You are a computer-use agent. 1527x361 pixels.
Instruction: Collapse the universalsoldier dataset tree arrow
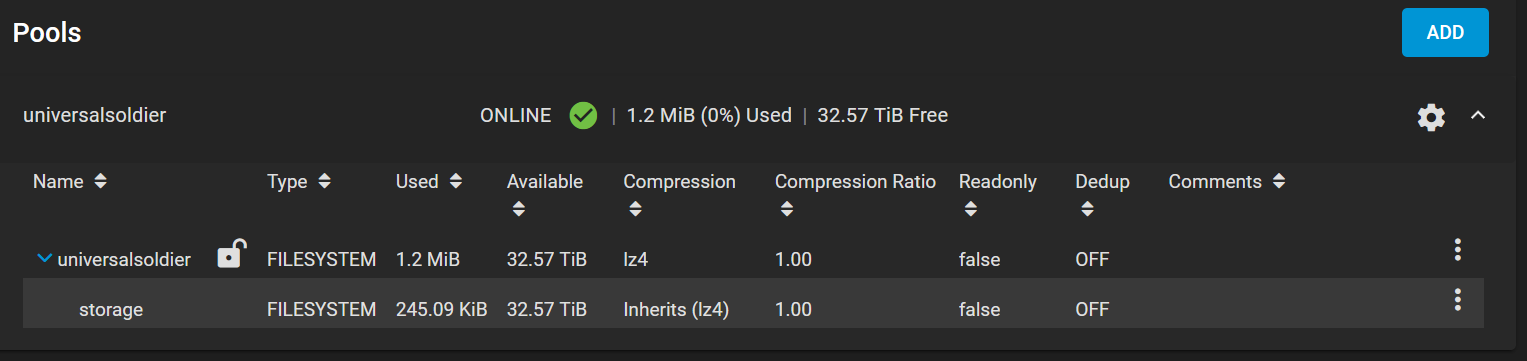click(x=44, y=259)
